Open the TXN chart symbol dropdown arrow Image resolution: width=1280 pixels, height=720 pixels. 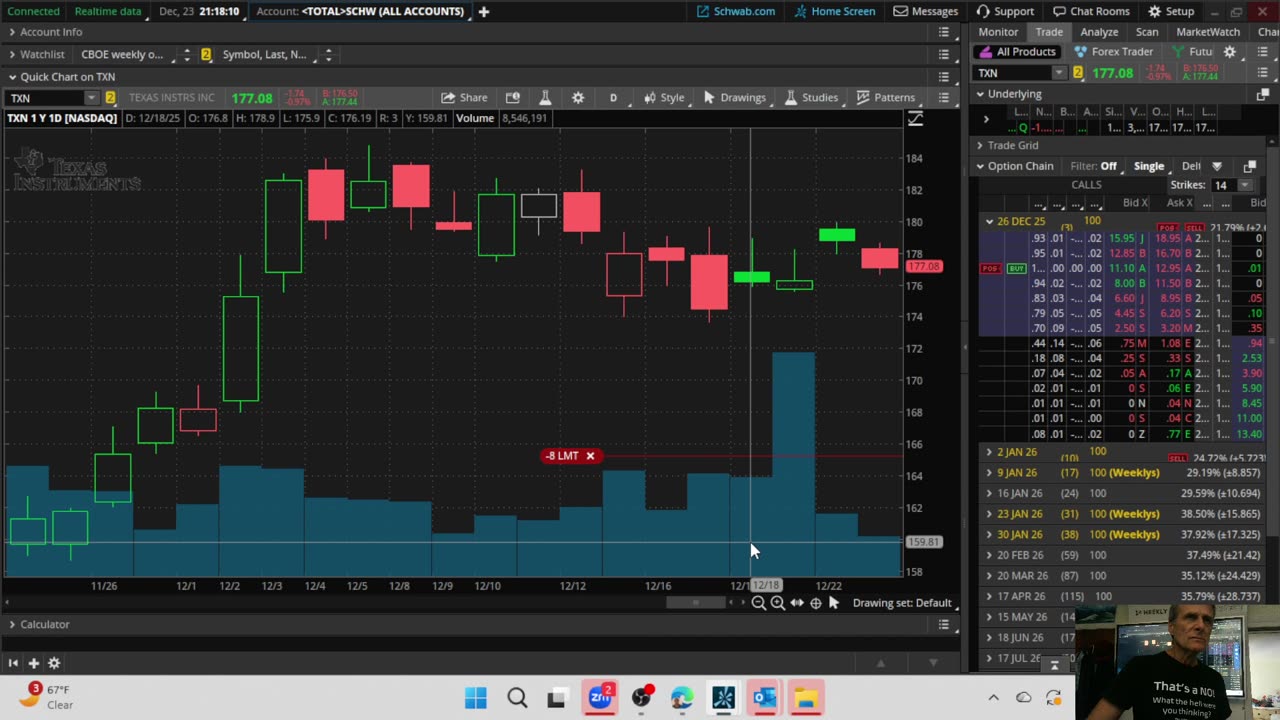tap(91, 98)
